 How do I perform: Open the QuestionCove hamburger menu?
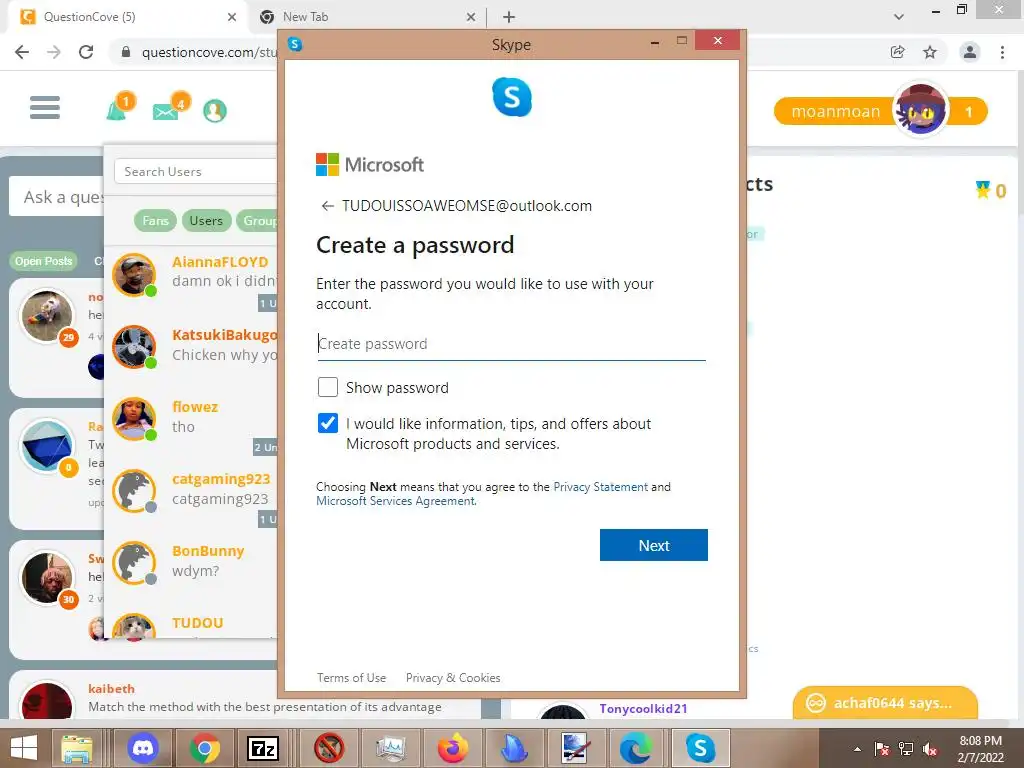point(44,108)
